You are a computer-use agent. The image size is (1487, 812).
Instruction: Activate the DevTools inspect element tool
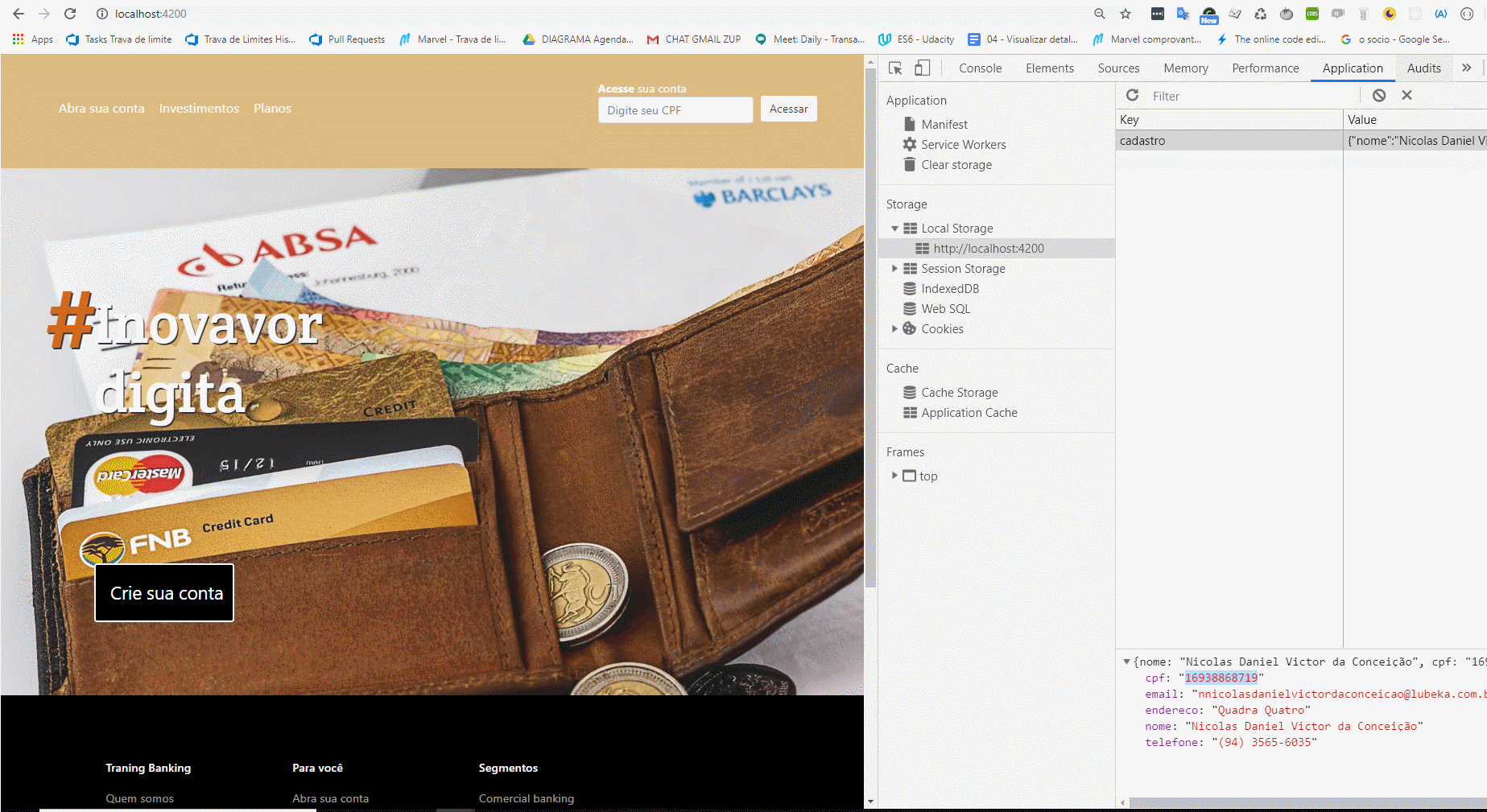[x=895, y=68]
